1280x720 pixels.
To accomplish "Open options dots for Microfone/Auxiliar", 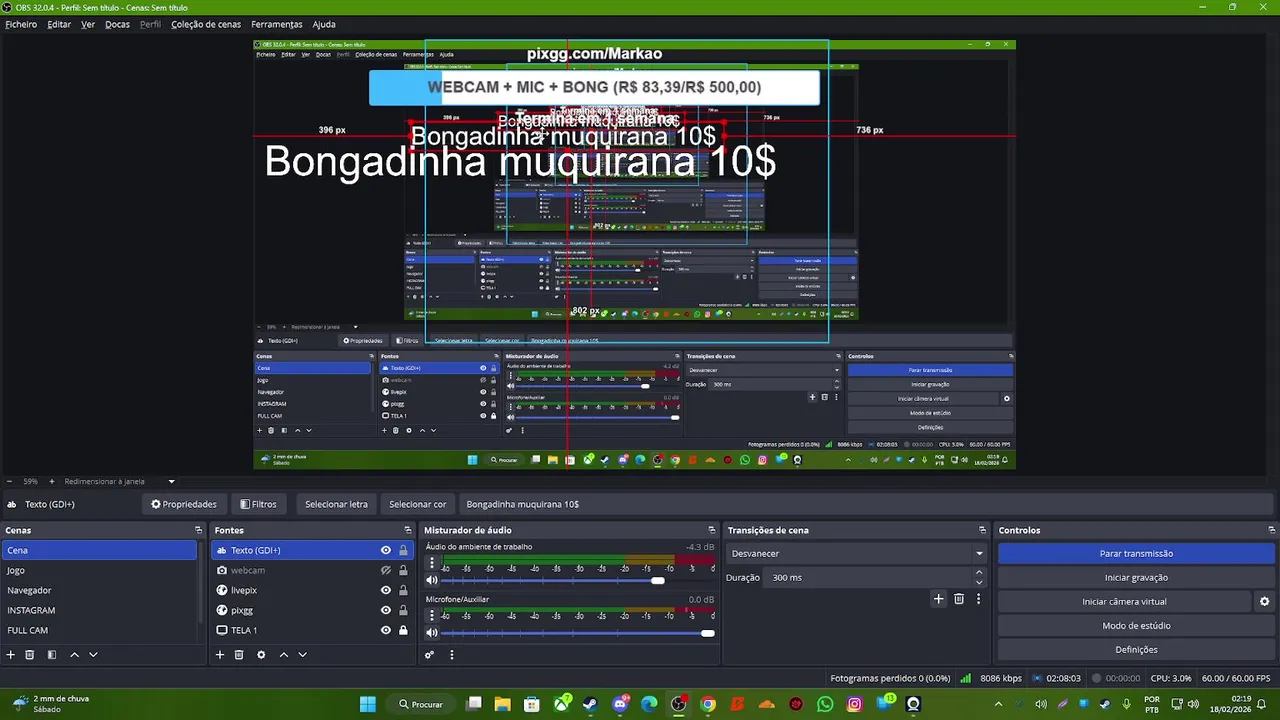I will pyautogui.click(x=432, y=615).
